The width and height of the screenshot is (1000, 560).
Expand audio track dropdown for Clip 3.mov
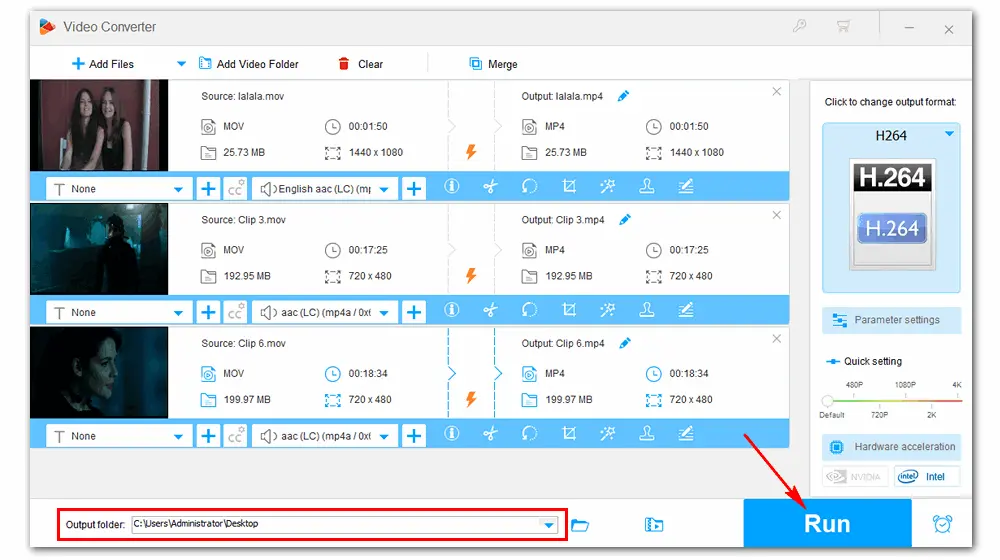coord(384,313)
